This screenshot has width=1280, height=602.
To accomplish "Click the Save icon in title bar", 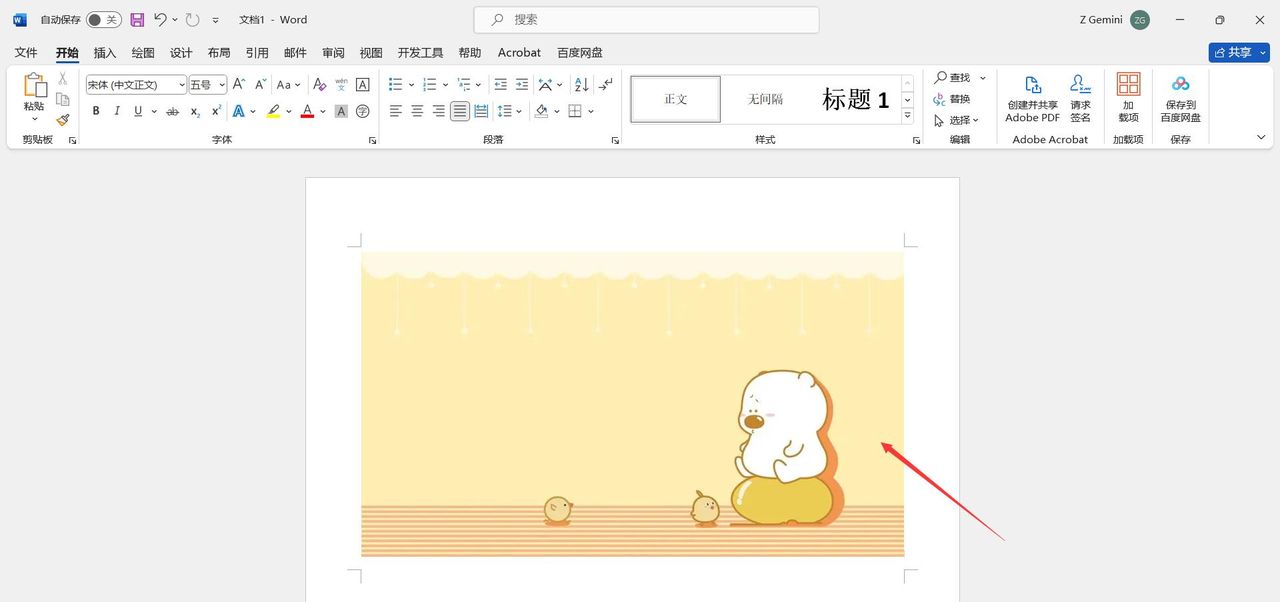I will [x=137, y=20].
